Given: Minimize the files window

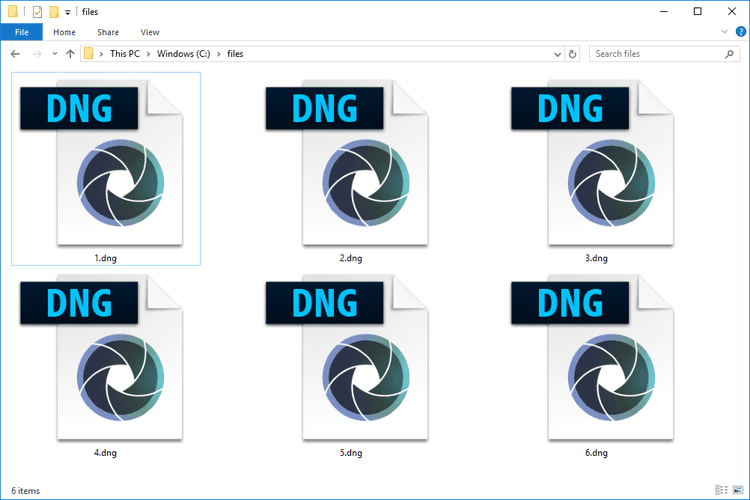Looking at the screenshot, I should tap(664, 11).
